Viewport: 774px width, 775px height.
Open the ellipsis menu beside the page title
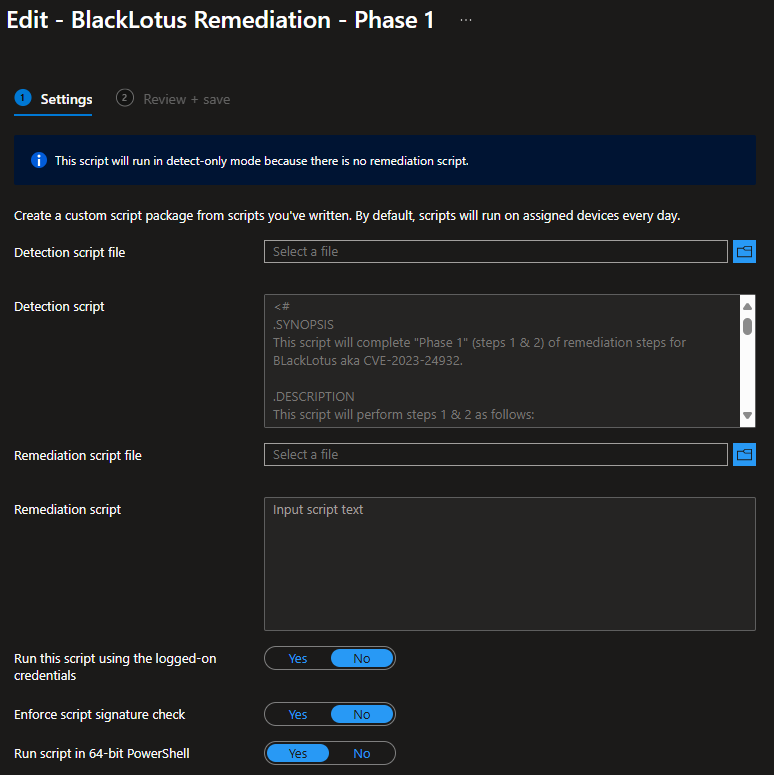[466, 20]
